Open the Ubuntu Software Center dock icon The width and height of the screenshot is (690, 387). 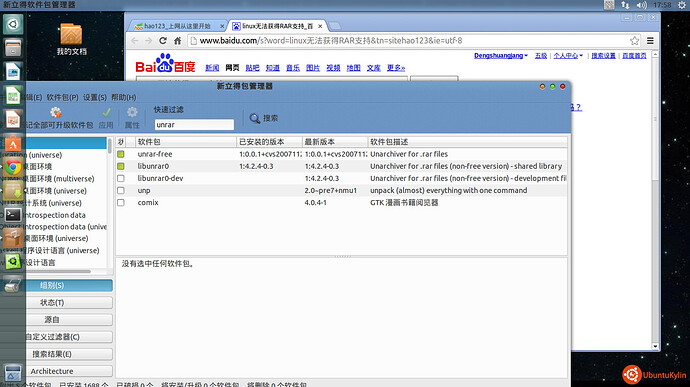tap(13, 143)
